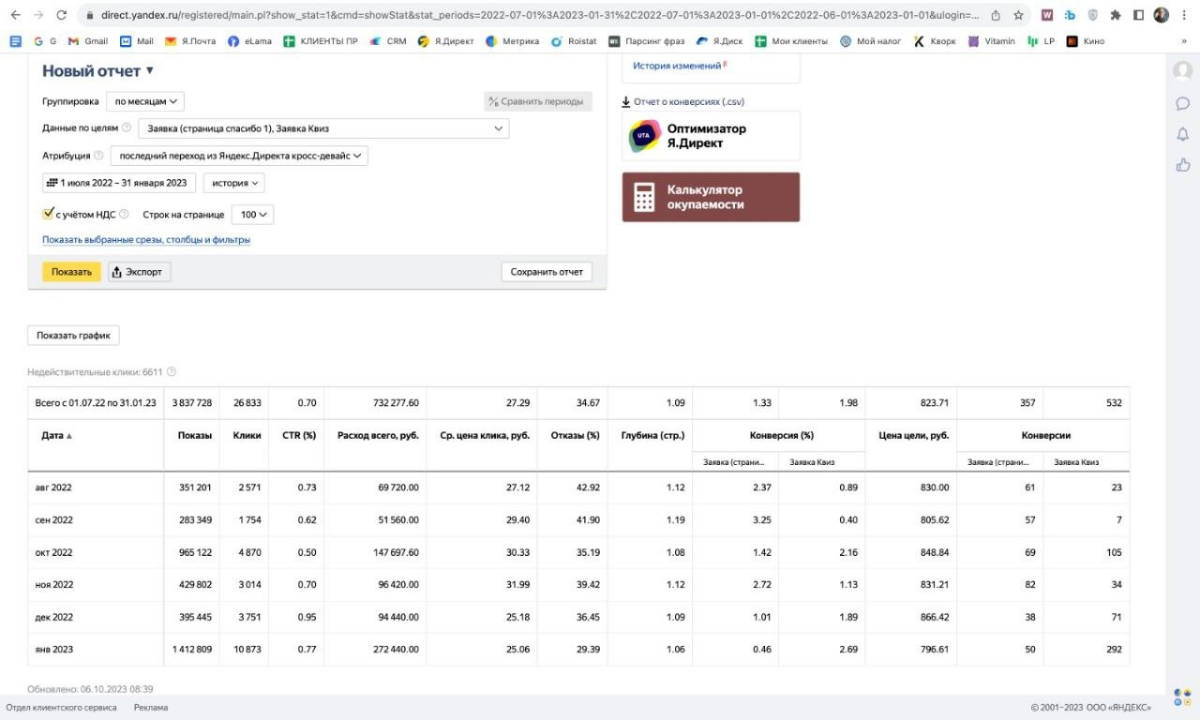
Task: Expand the Новый отчет title menu
Action: pos(98,71)
